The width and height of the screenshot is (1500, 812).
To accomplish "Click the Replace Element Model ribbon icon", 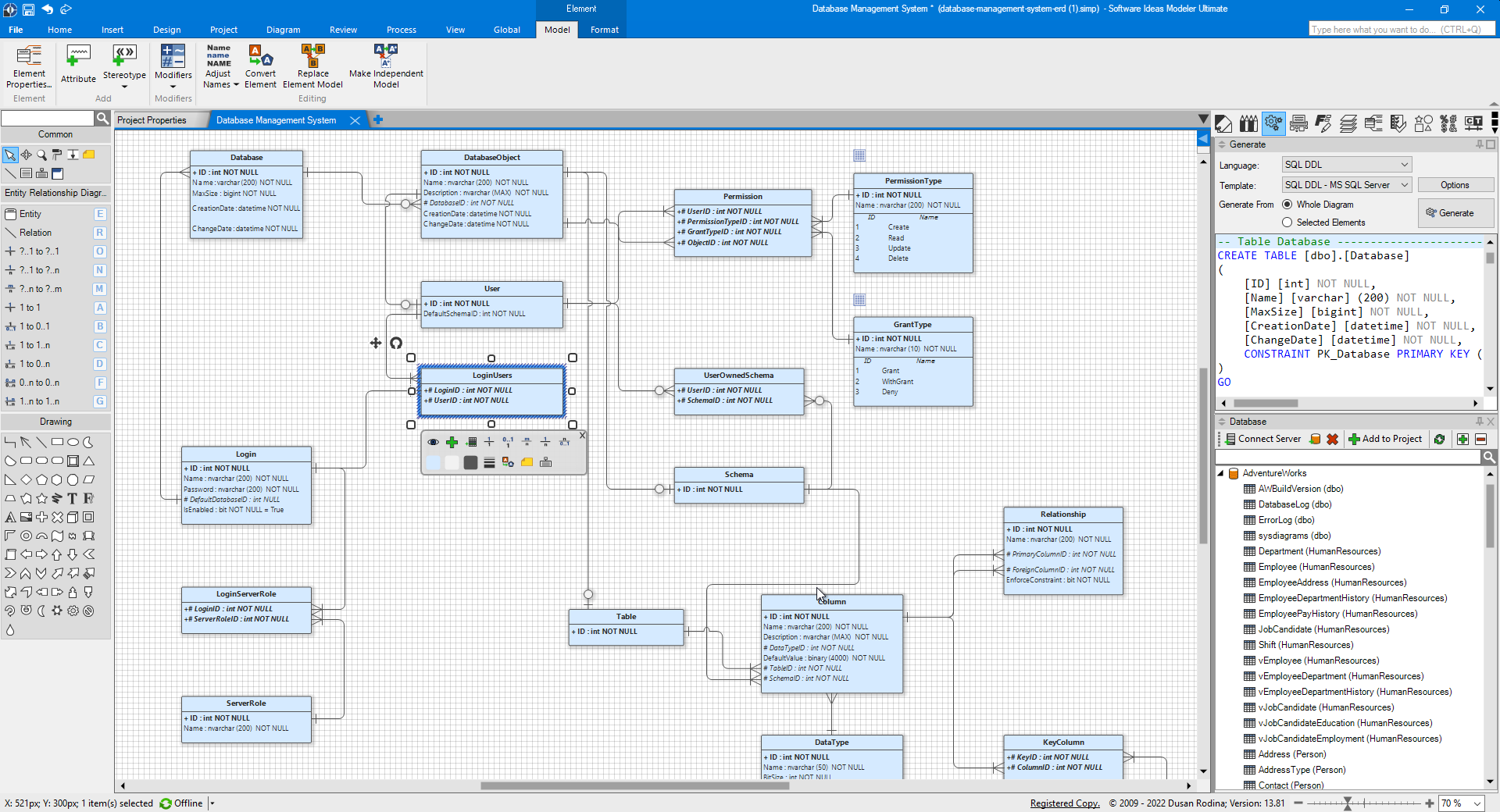I will 312,56.
